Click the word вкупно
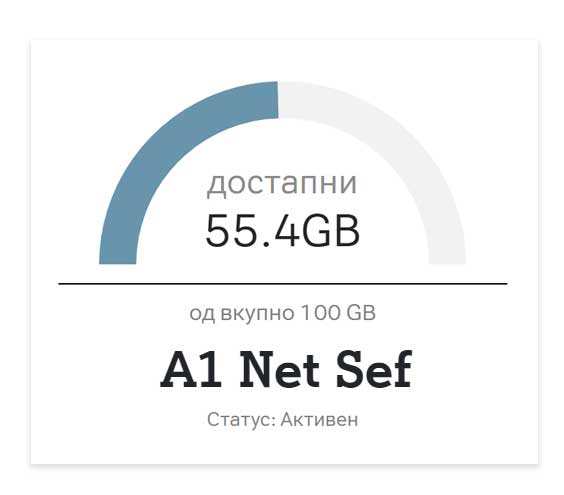The height and width of the screenshot is (495, 564). 257,313
